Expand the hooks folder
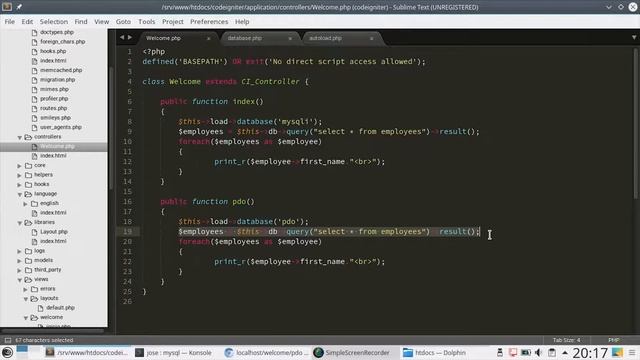Image resolution: width=640 pixels, height=360 pixels. pos(20,184)
